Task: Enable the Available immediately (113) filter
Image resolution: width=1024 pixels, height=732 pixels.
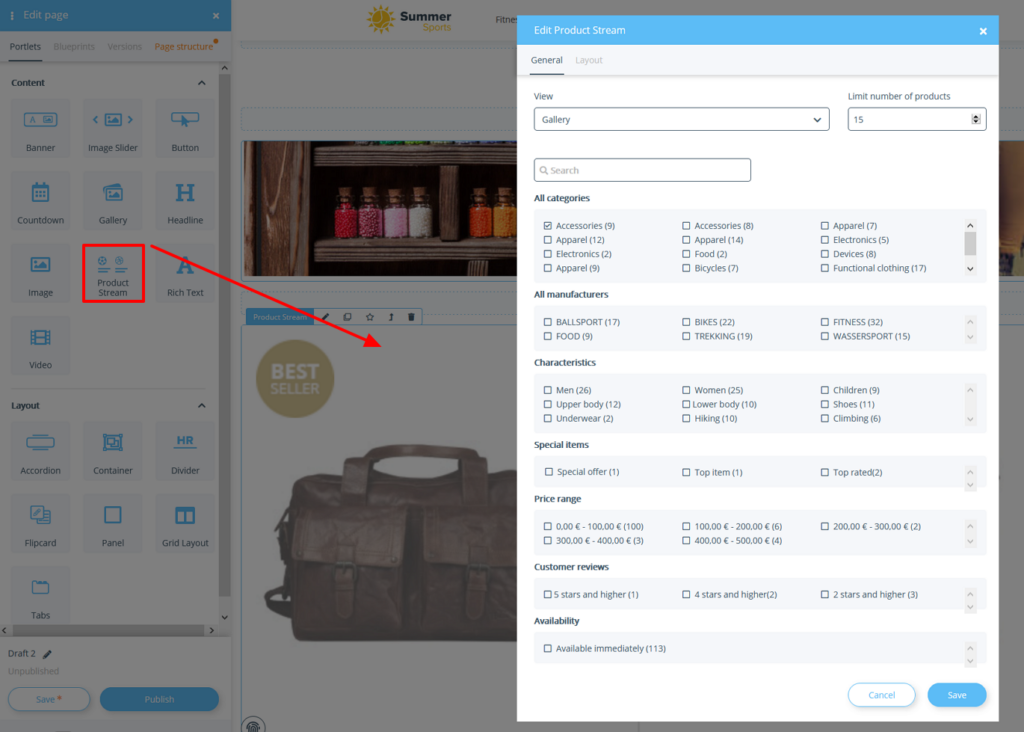Action: click(547, 648)
